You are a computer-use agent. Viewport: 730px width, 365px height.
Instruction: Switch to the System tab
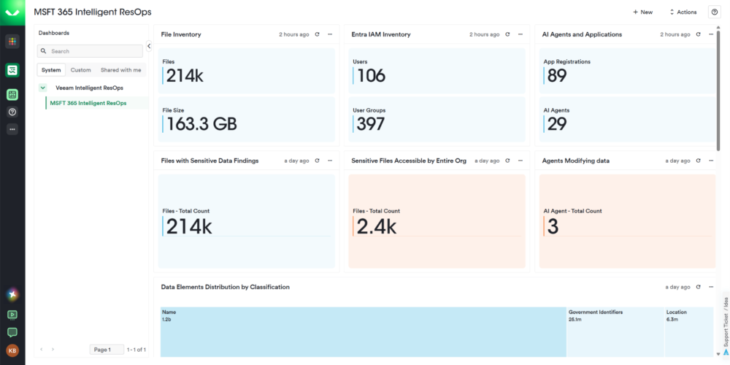[51, 70]
